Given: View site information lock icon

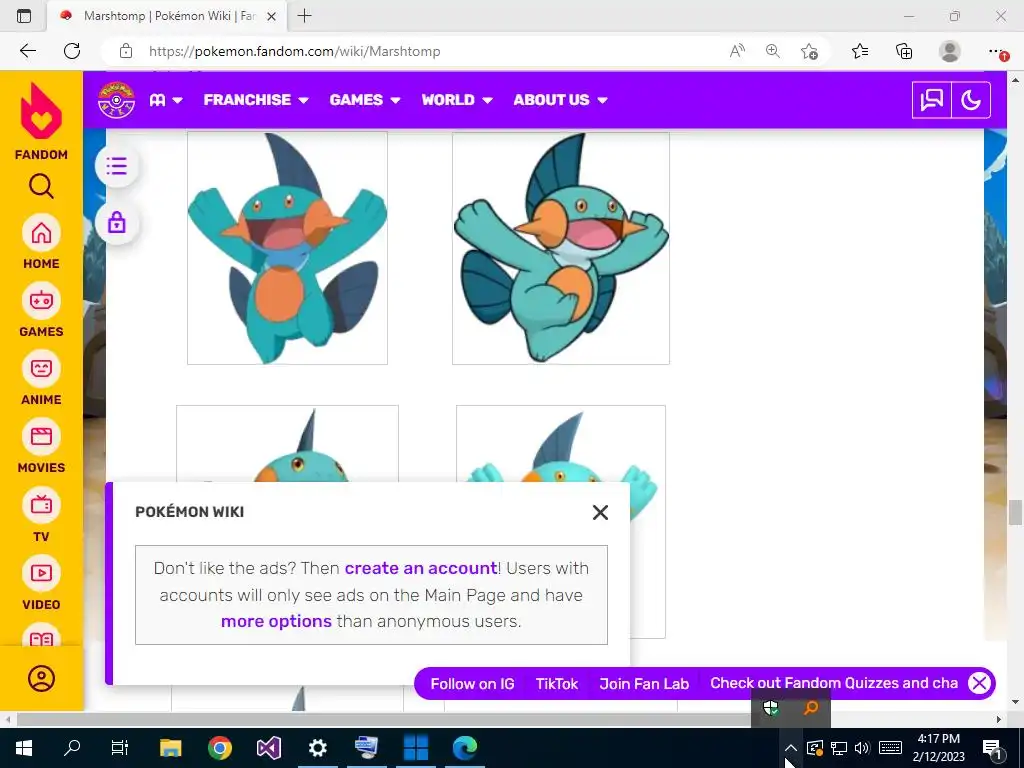Looking at the screenshot, I should point(125,51).
